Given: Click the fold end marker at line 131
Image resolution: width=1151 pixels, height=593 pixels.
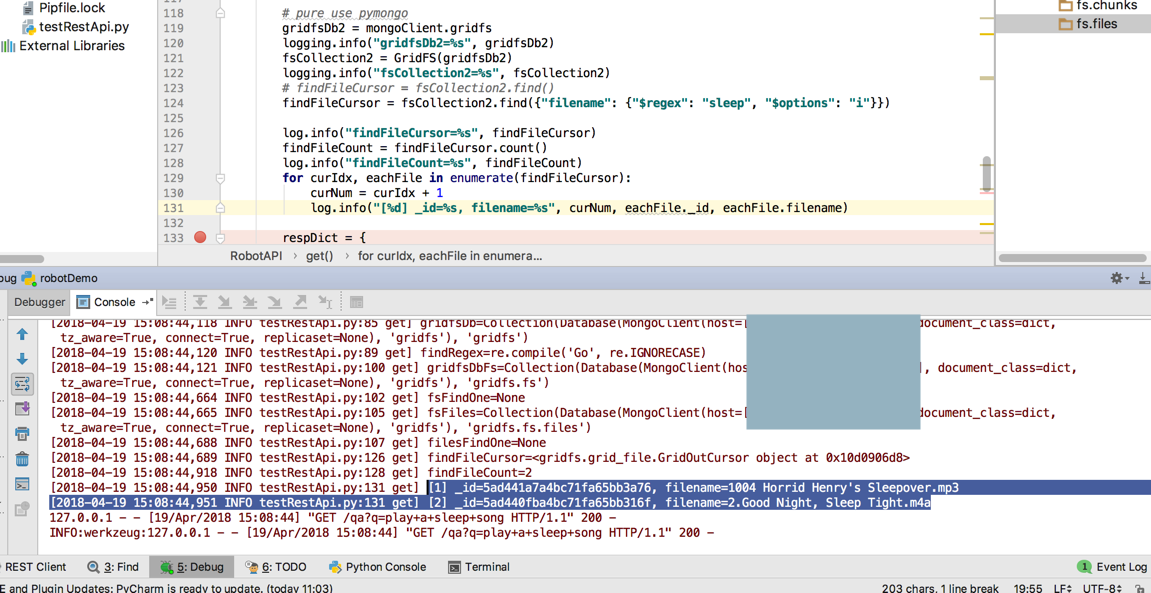Looking at the screenshot, I should tap(219, 208).
